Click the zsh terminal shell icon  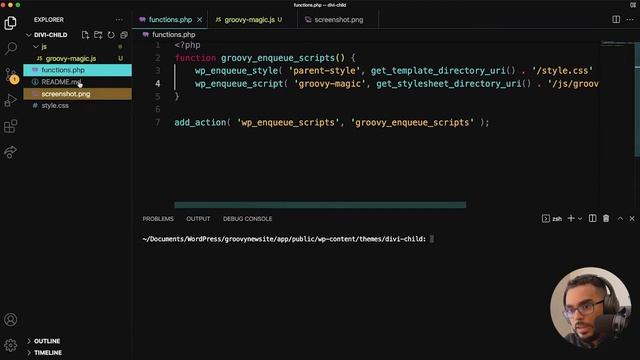click(x=546, y=219)
